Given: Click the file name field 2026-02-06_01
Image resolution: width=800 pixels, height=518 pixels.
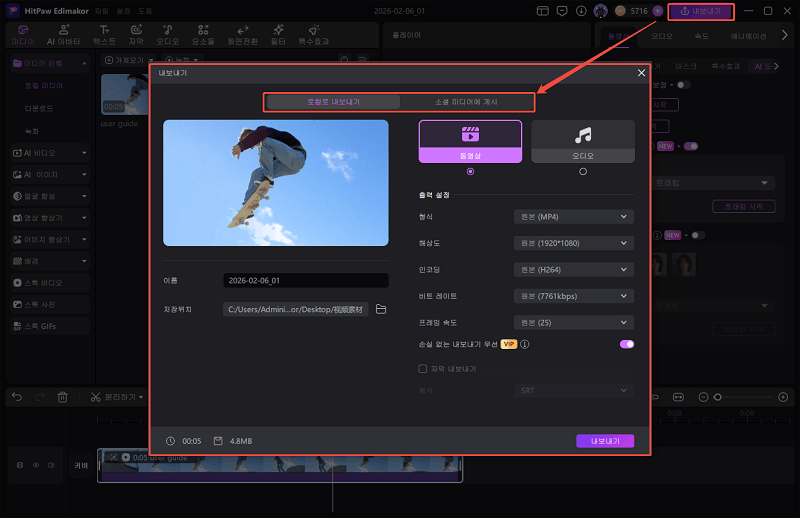Looking at the screenshot, I should point(305,281).
